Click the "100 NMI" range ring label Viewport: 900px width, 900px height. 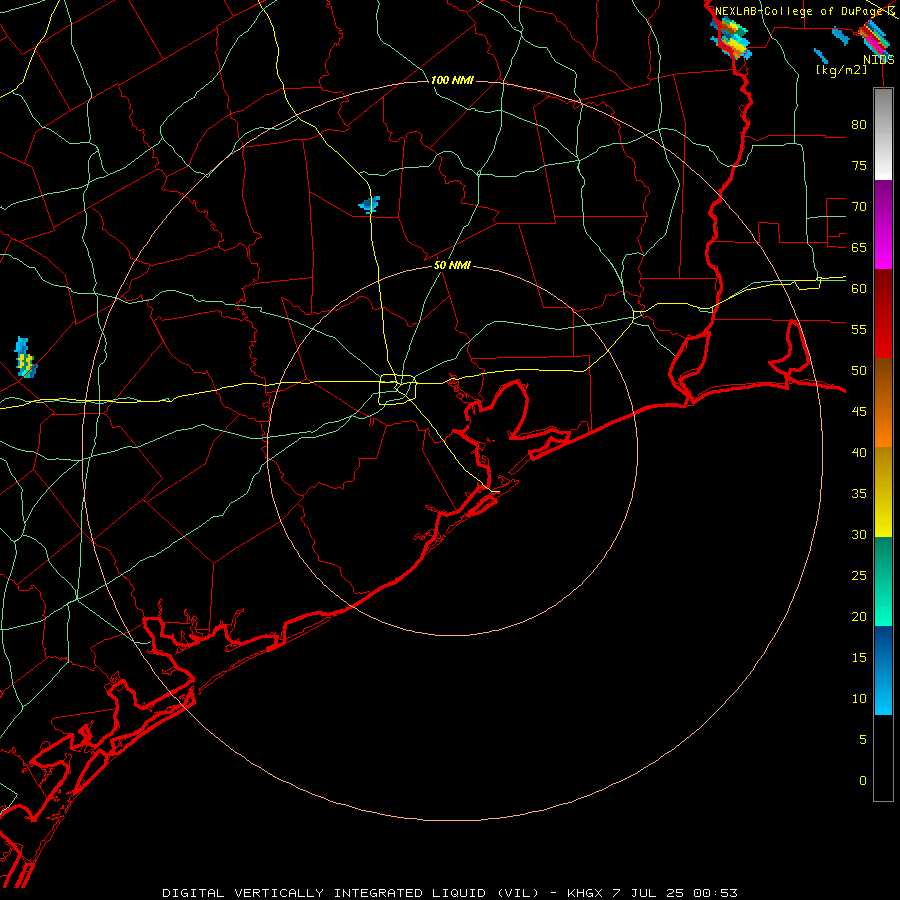(x=452, y=80)
